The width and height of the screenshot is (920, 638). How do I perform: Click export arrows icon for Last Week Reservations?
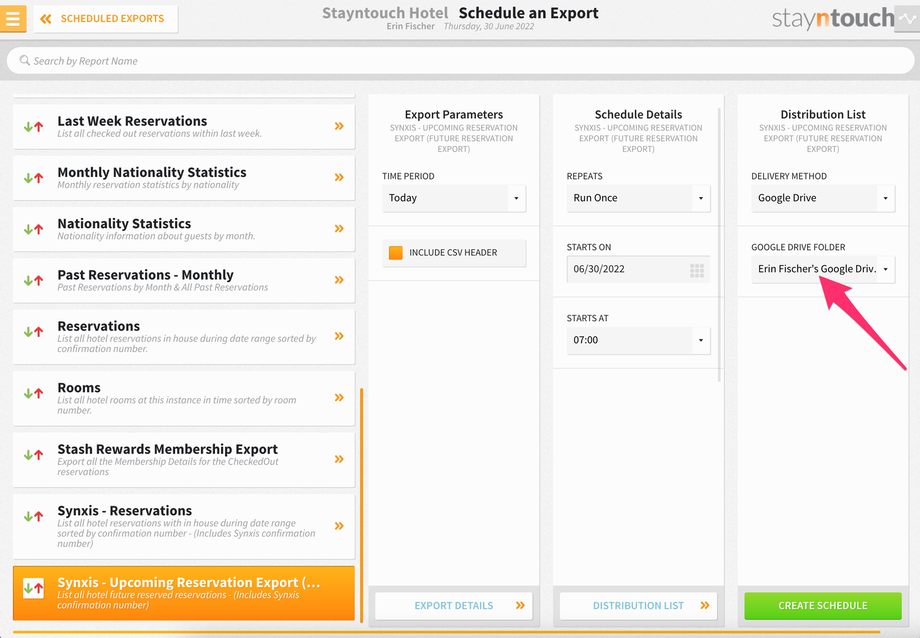pyautogui.click(x=33, y=126)
